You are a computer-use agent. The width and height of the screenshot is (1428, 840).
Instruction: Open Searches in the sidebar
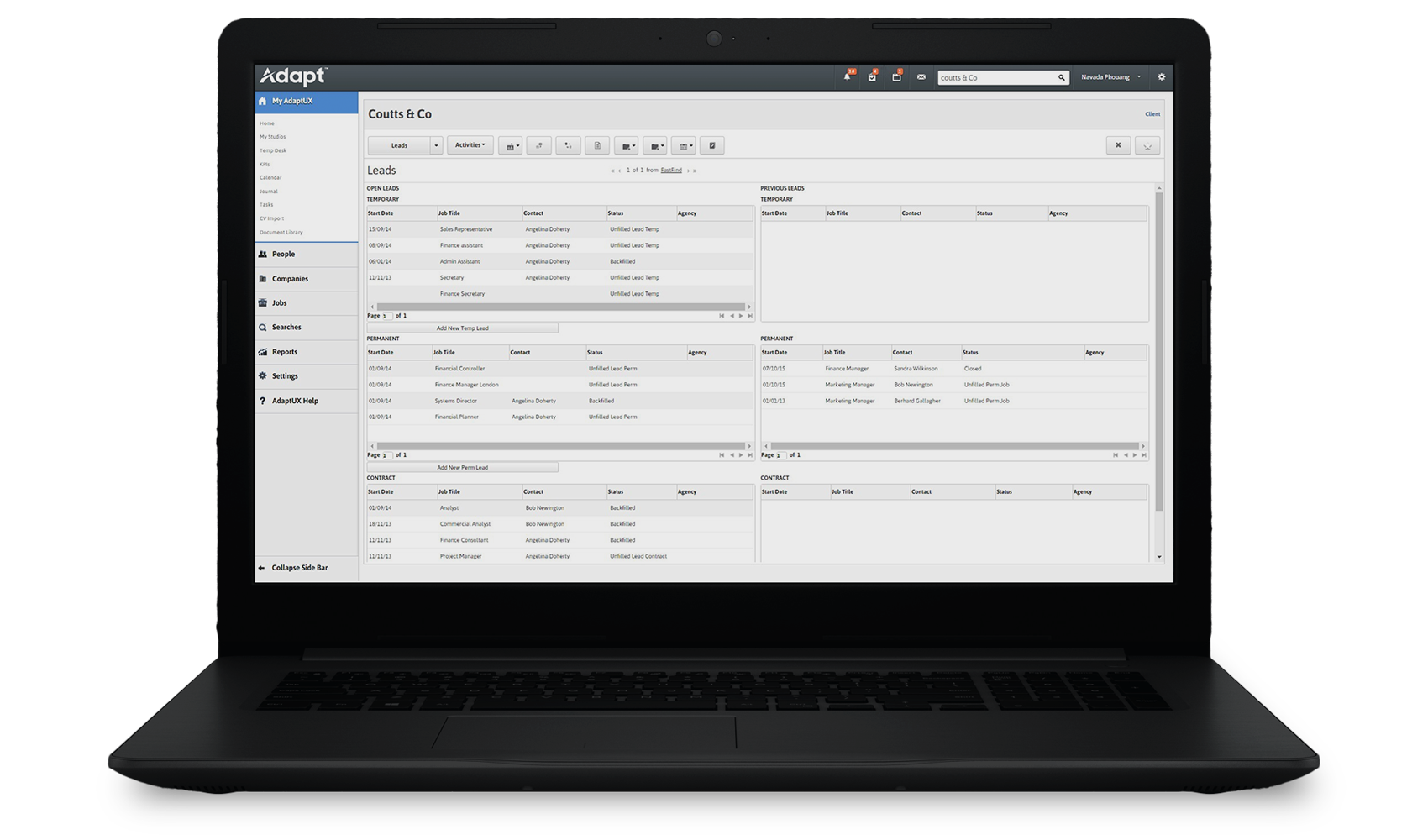(x=307, y=328)
